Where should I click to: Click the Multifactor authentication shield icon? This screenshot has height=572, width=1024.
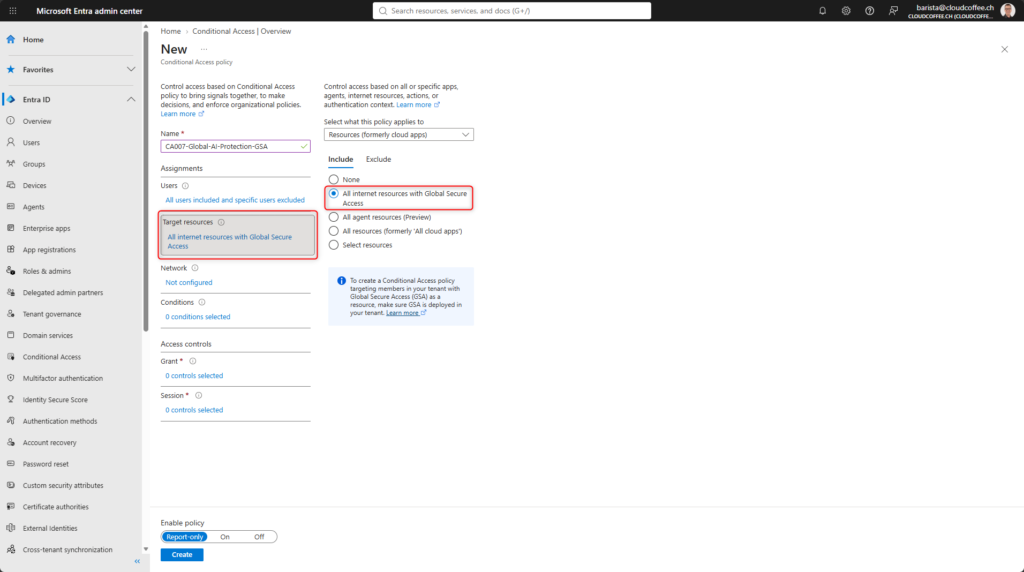tap(10, 378)
